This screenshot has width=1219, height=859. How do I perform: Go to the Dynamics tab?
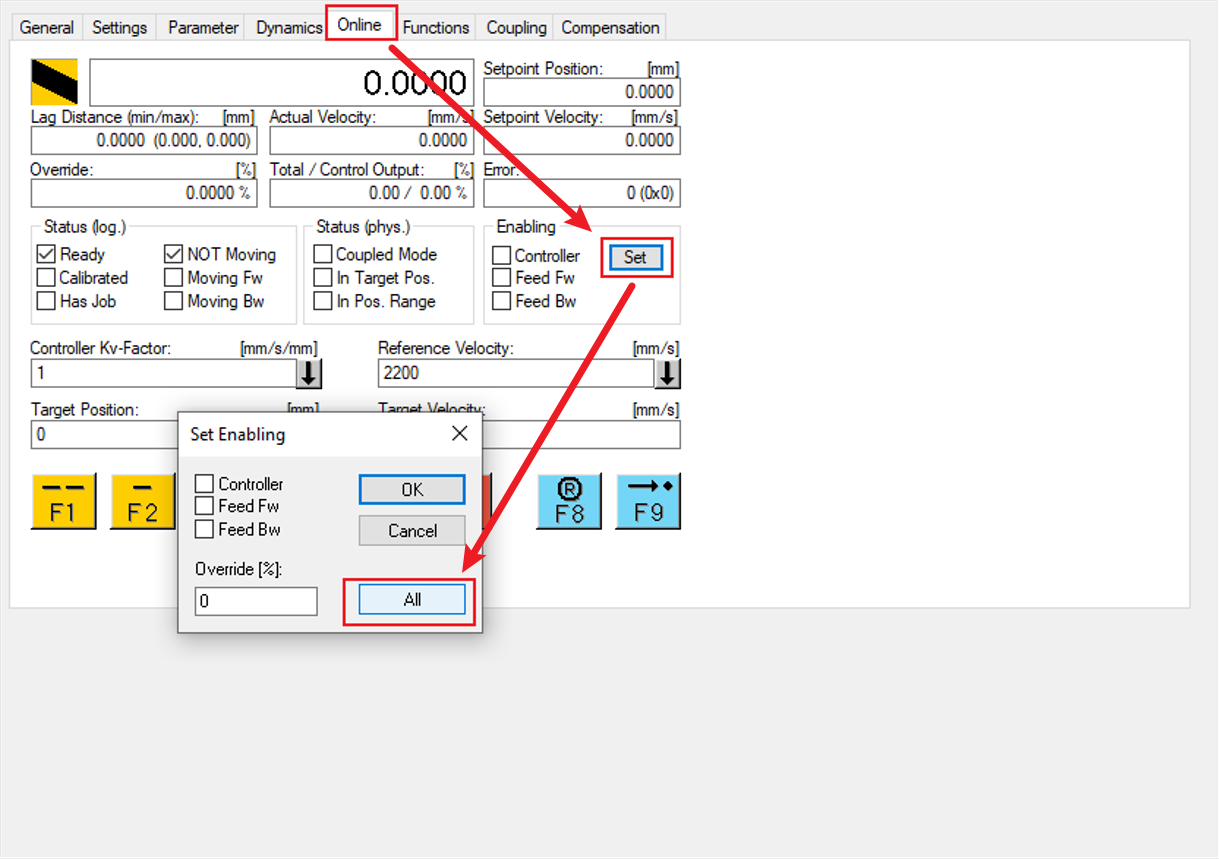[x=288, y=27]
